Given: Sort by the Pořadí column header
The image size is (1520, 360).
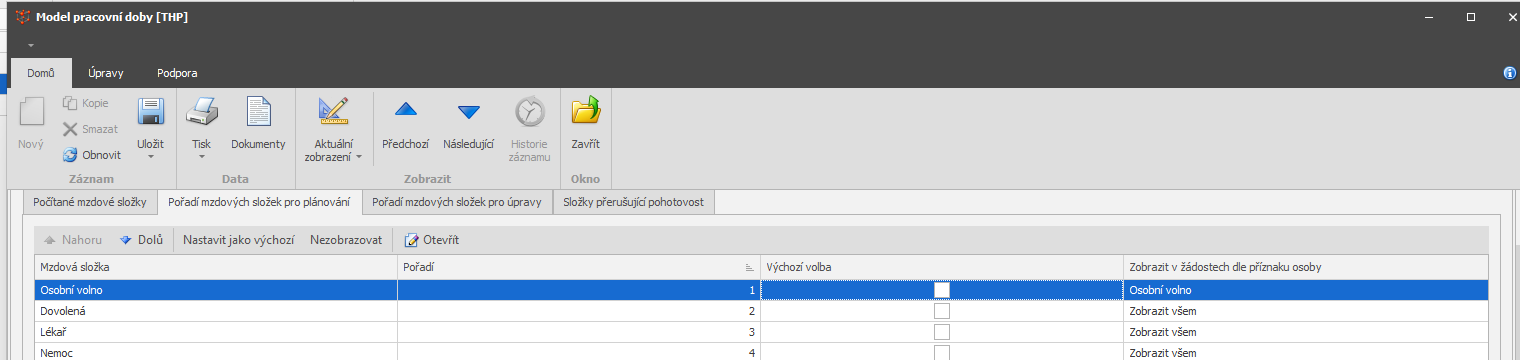Looking at the screenshot, I should pyautogui.click(x=578, y=267).
